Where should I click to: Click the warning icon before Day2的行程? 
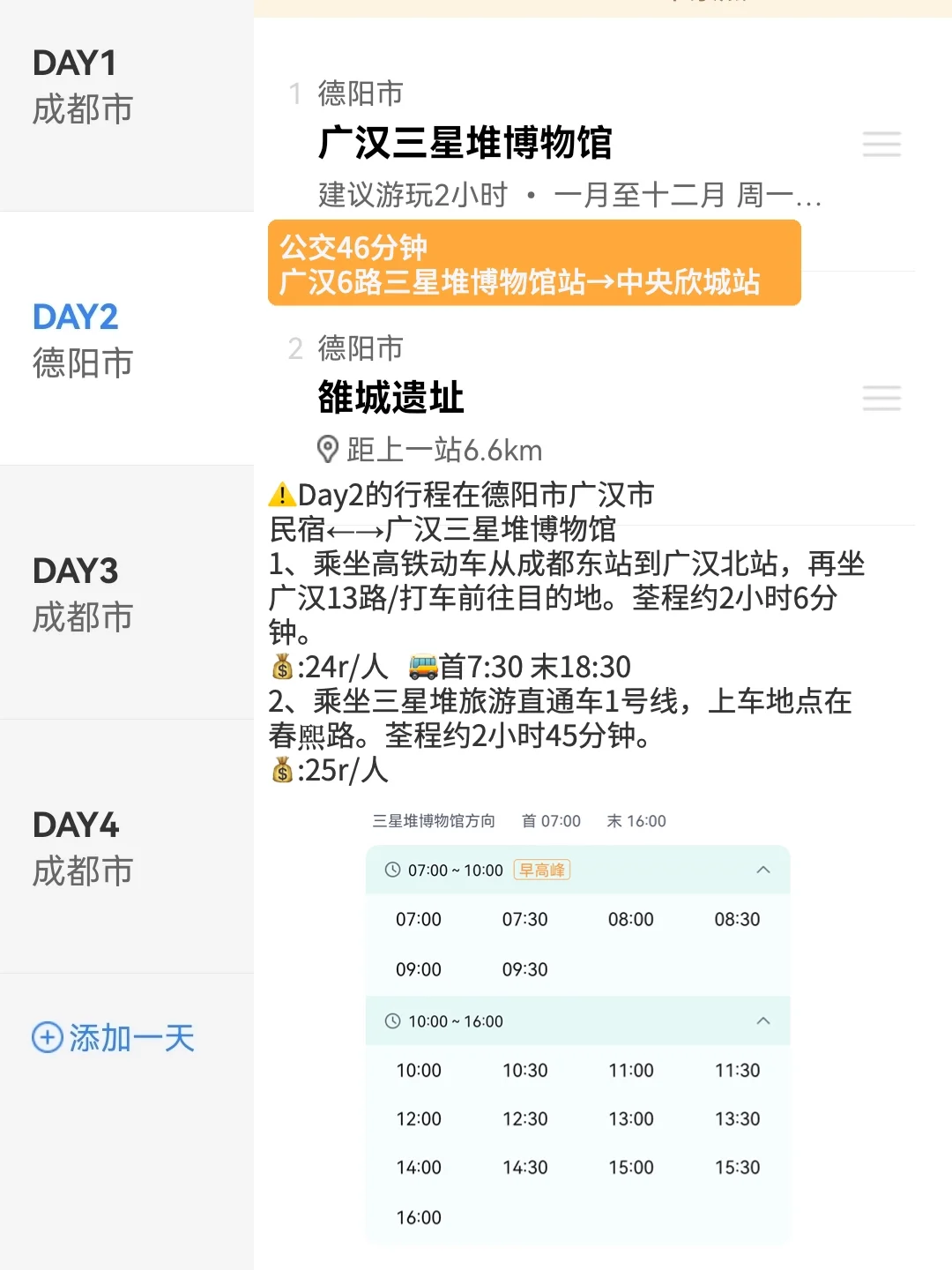pos(282,495)
